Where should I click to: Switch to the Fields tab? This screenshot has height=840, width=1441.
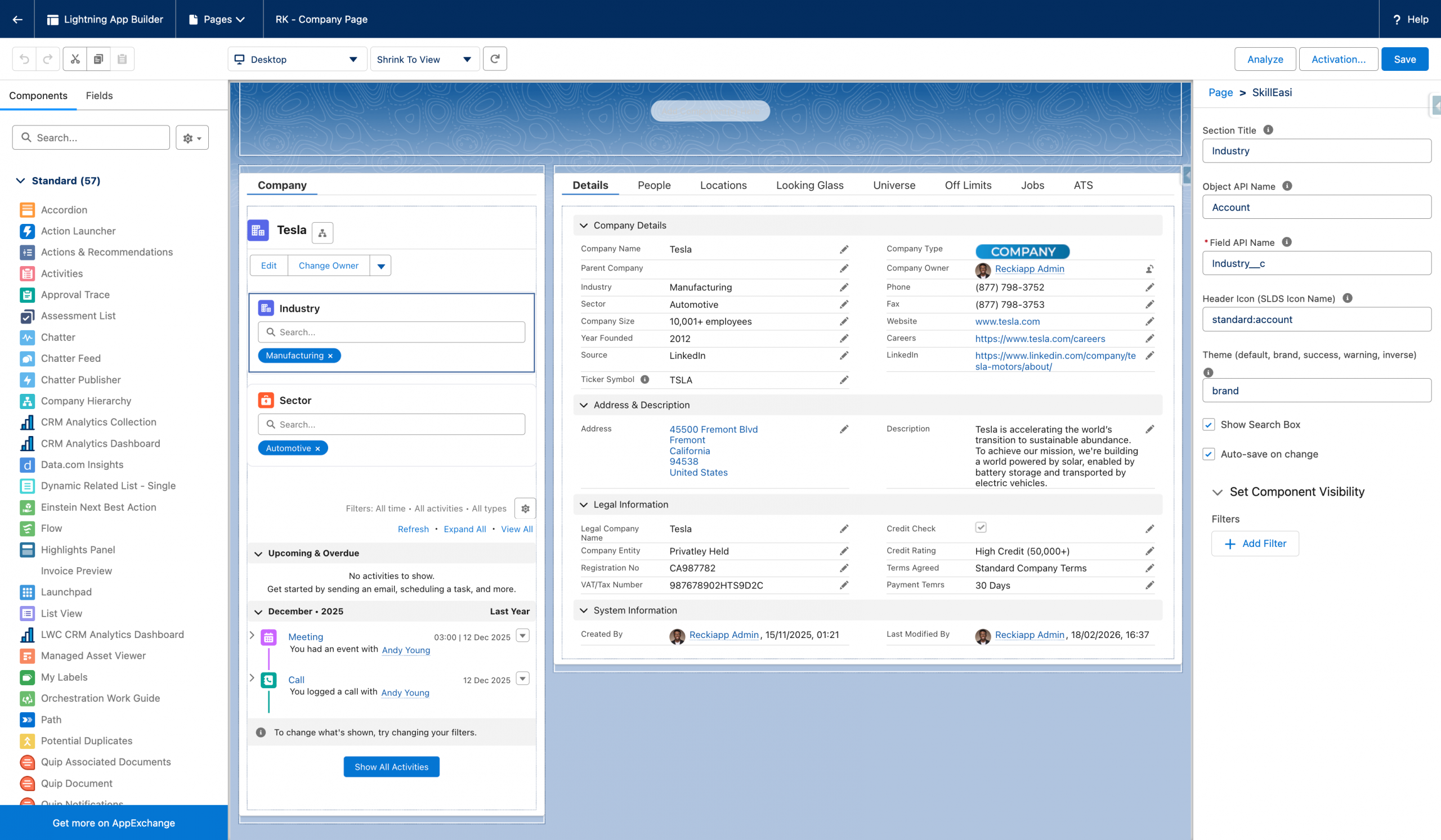click(x=99, y=96)
